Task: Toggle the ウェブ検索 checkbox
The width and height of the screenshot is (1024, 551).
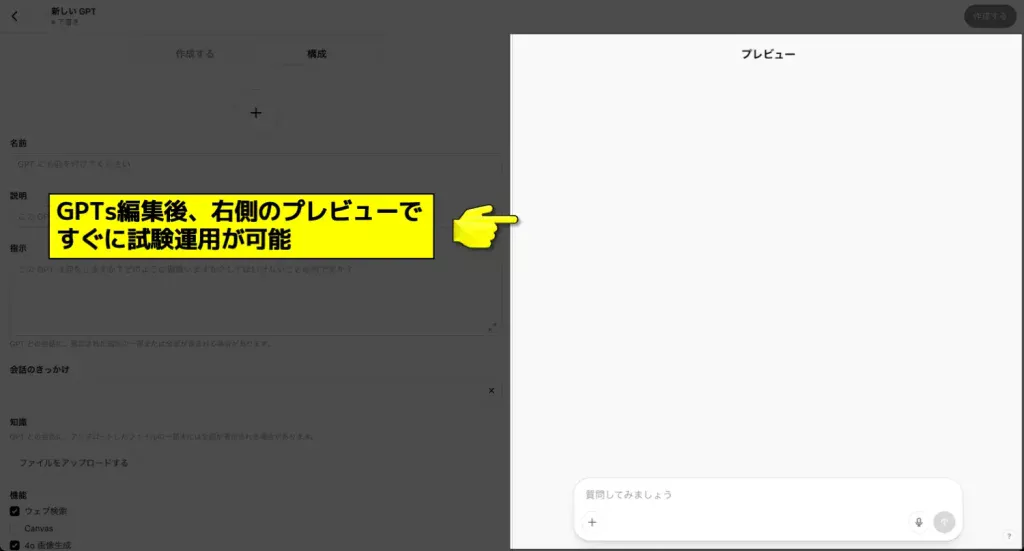Action: pyautogui.click(x=14, y=511)
